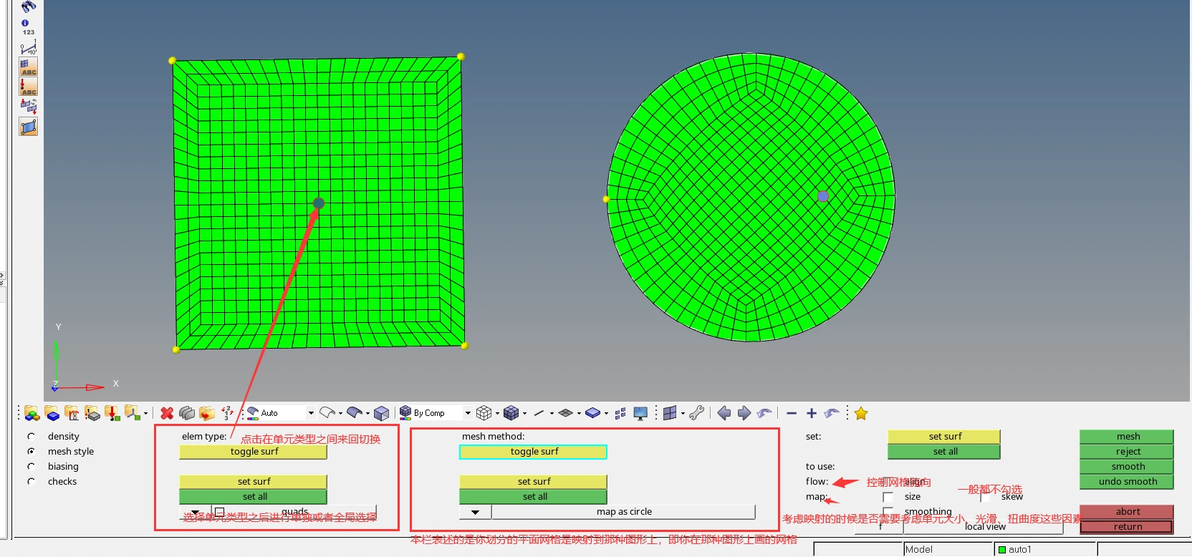The image size is (1192, 557).
Task: Click the square mesh center handle
Action: [x=319, y=203]
